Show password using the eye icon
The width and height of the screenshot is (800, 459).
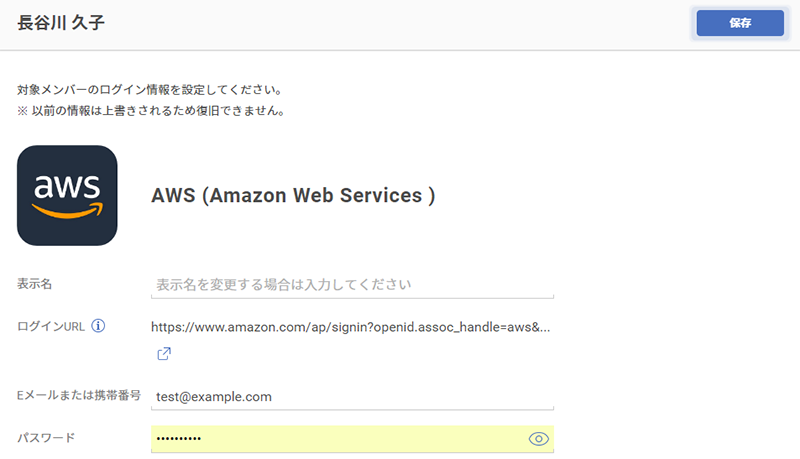[538, 439]
